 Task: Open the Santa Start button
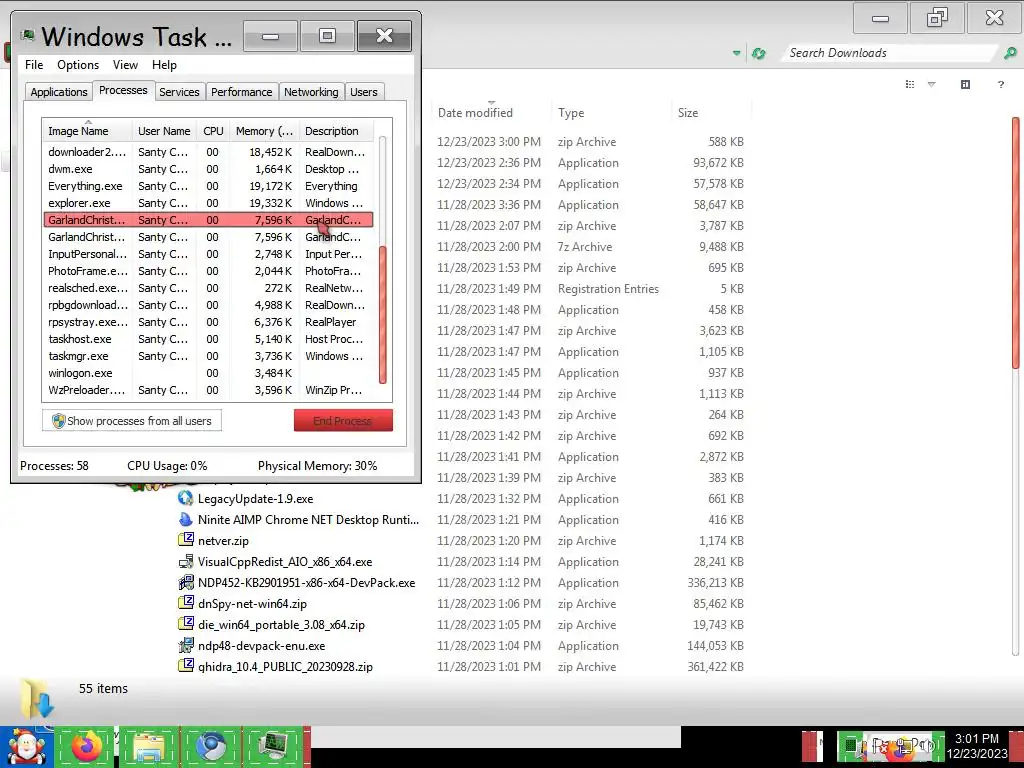click(x=26, y=746)
